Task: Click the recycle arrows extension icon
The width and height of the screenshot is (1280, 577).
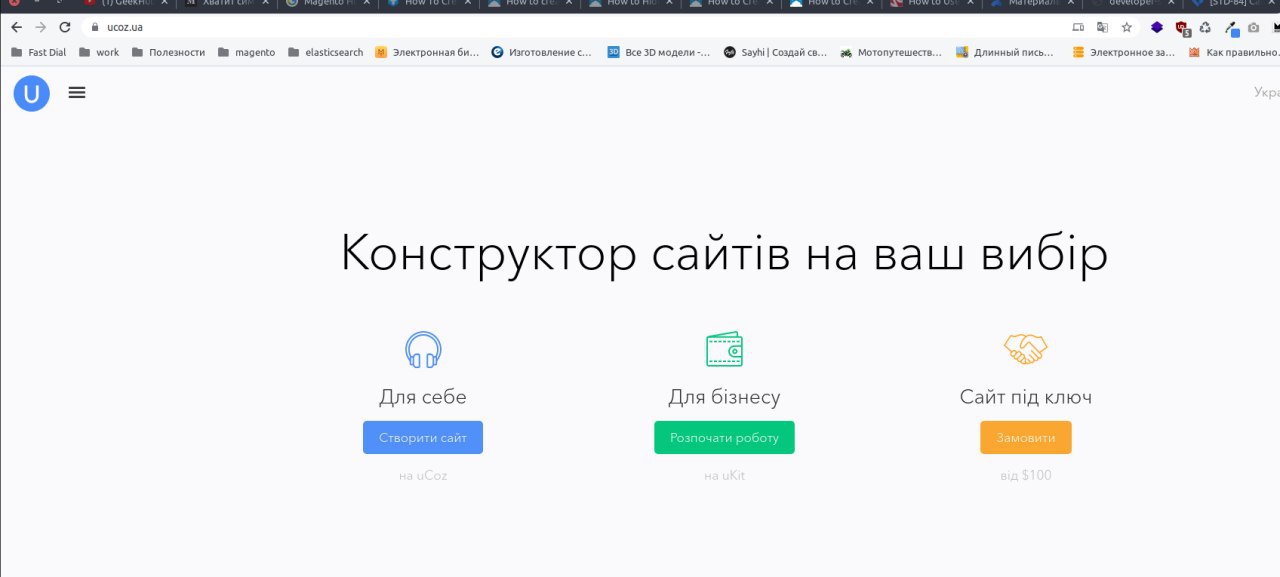Action: (1205, 27)
